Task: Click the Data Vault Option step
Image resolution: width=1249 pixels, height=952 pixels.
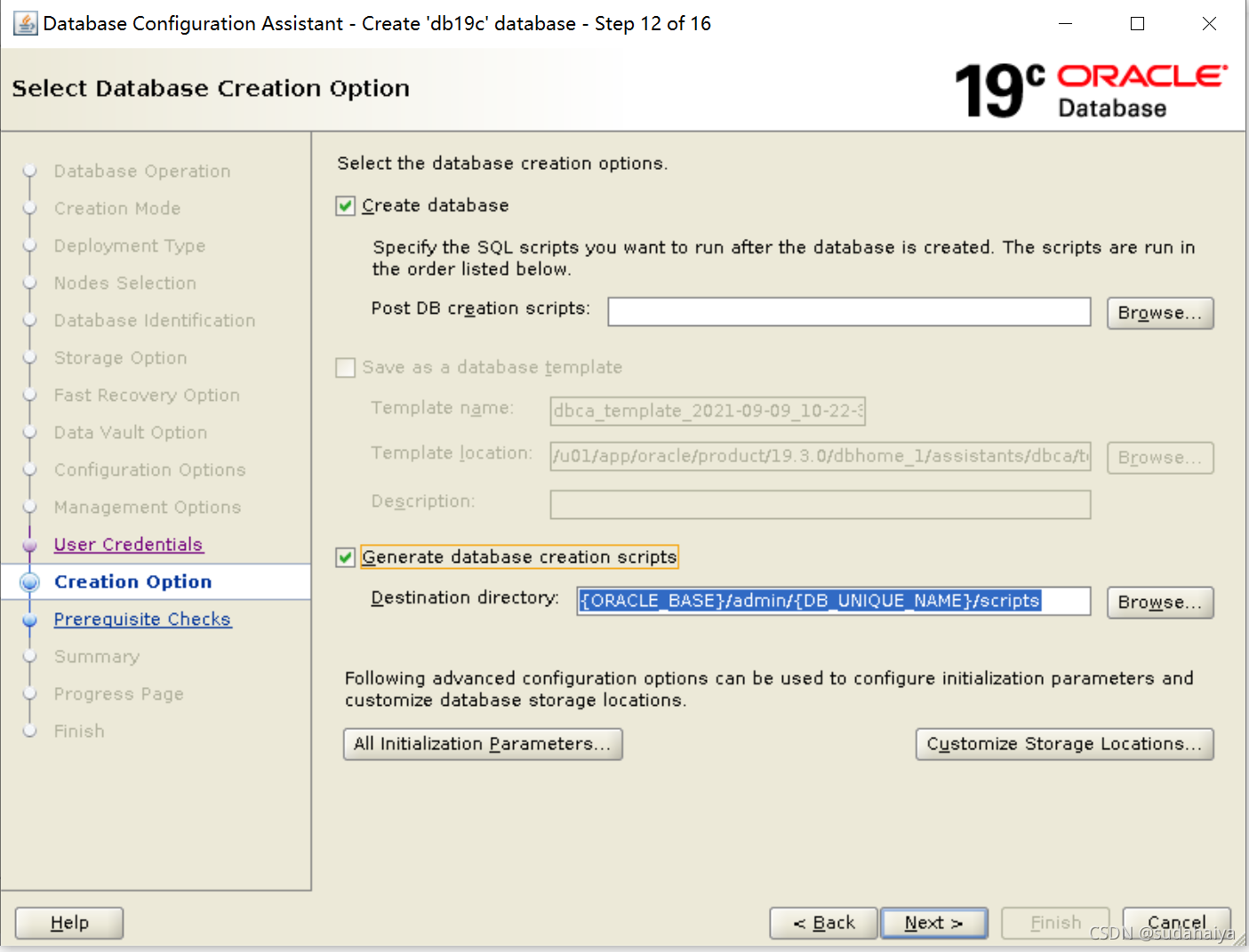Action: (131, 432)
